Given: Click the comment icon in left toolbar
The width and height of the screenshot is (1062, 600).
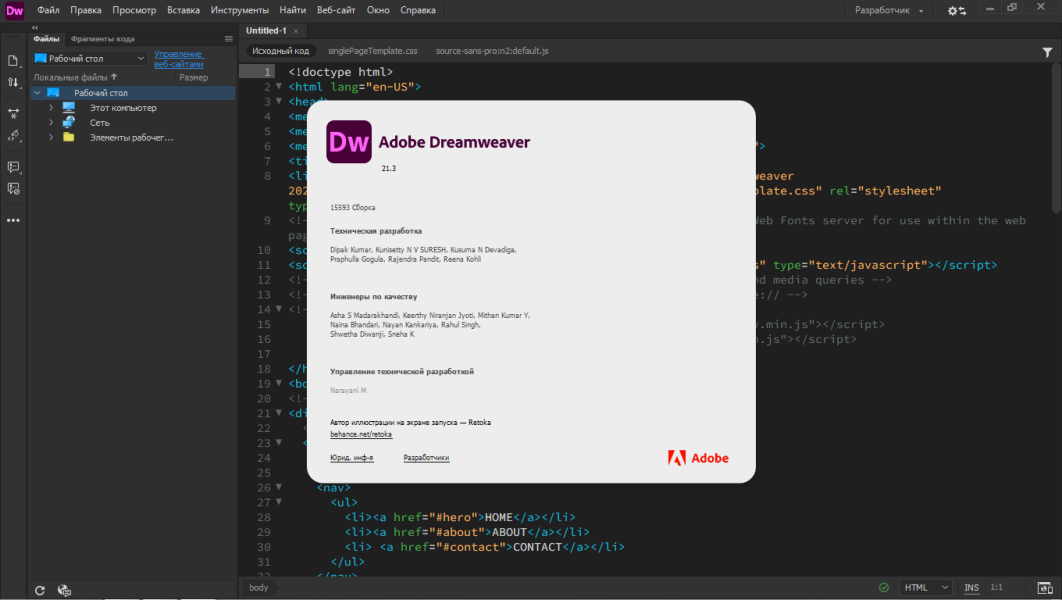Looking at the screenshot, I should coord(13,167).
